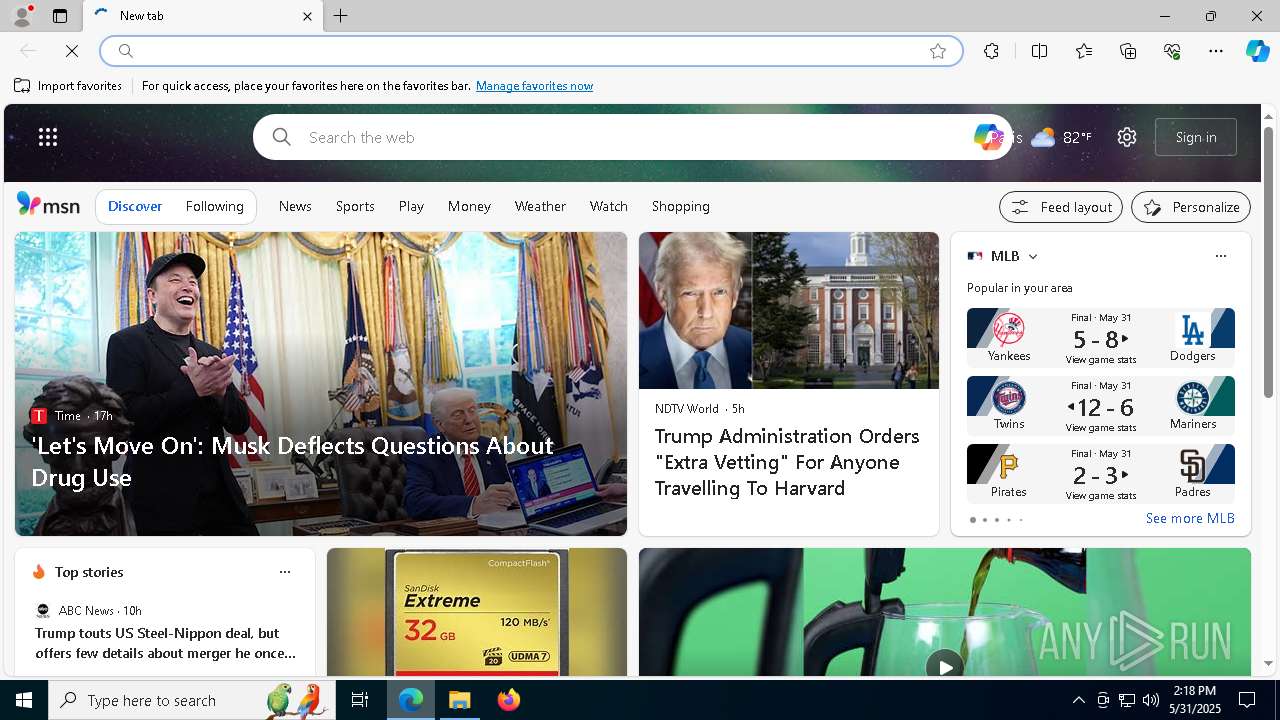
Task: Close the New tab tab
Action: 307,16
